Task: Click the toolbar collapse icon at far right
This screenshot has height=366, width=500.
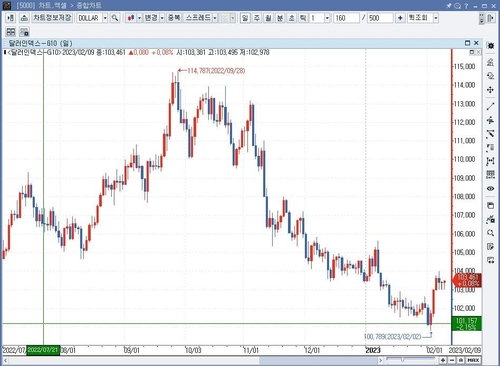Action: click(490, 18)
